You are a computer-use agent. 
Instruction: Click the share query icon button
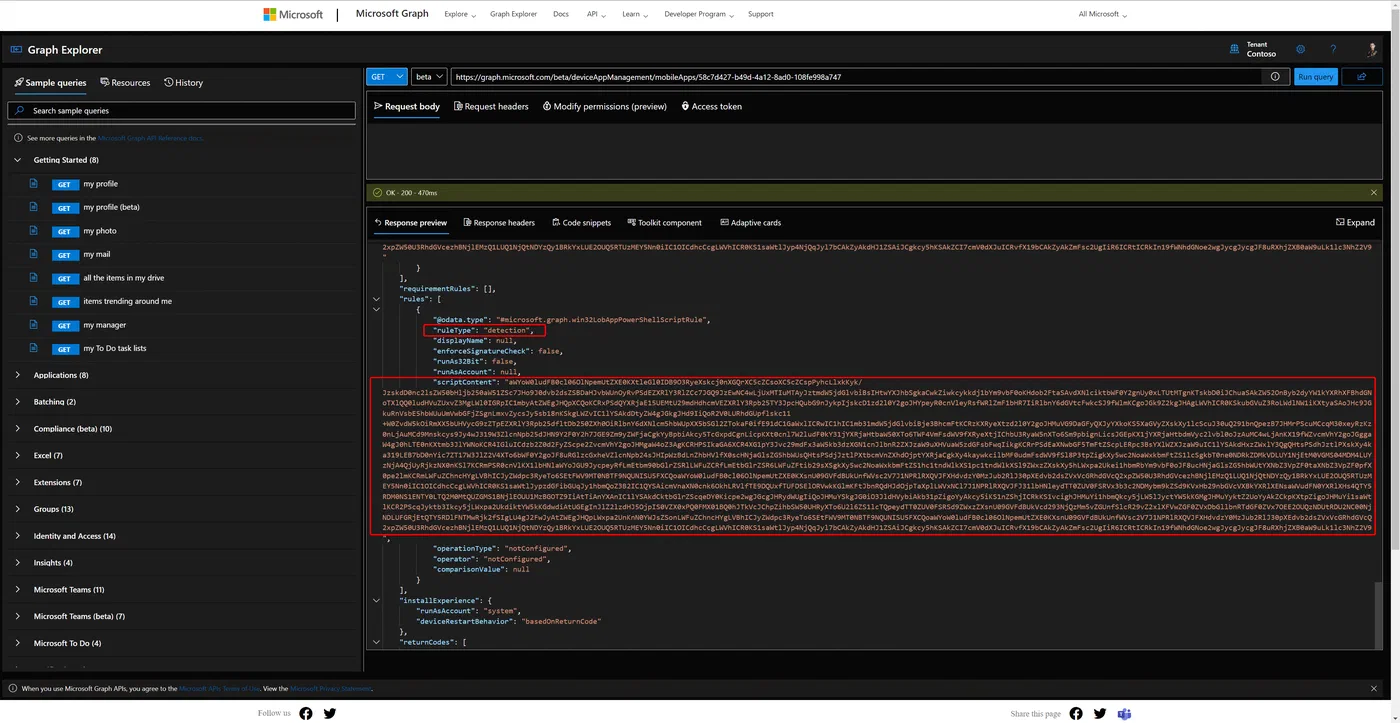click(1361, 76)
